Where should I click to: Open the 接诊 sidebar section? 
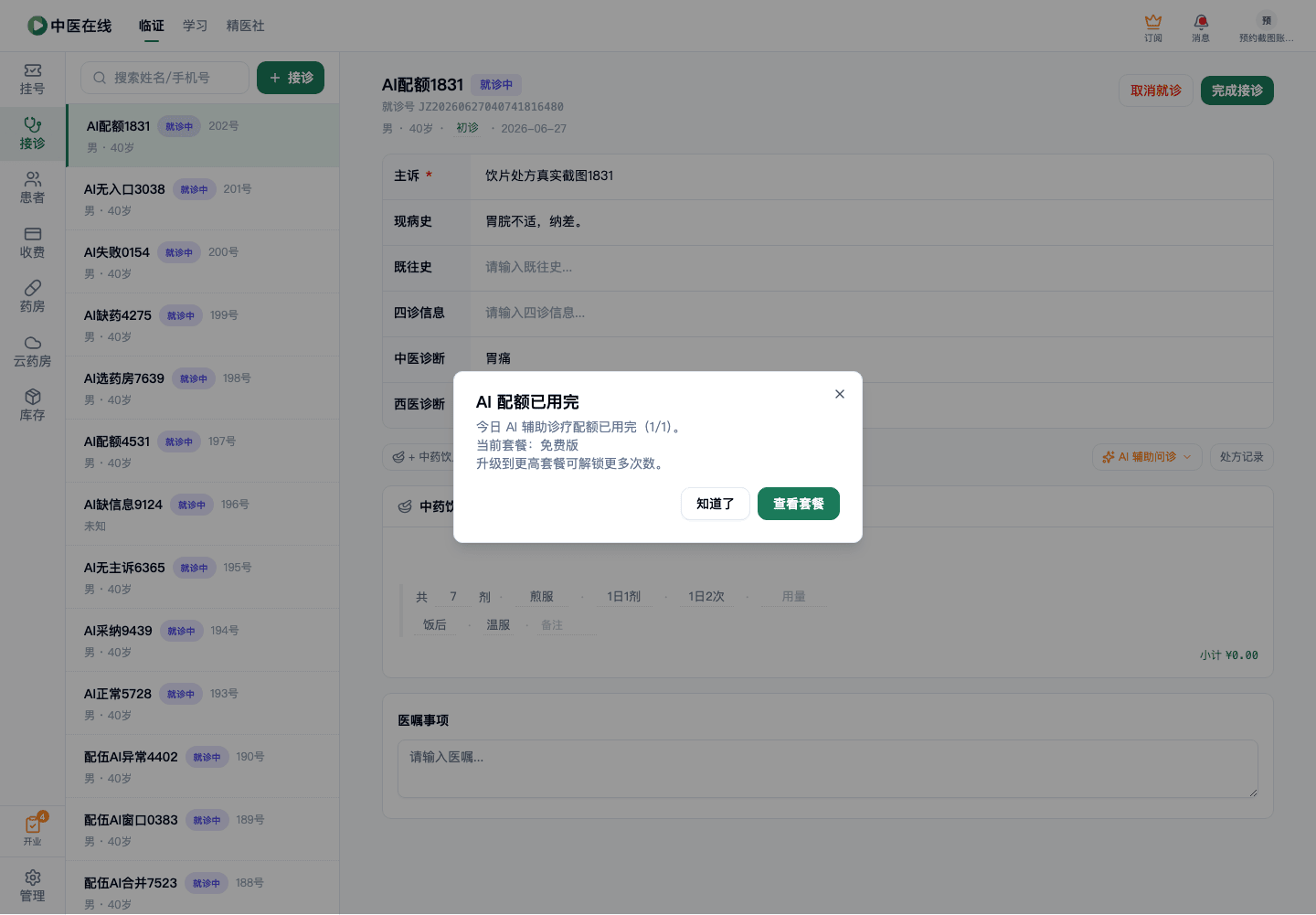coord(33,133)
